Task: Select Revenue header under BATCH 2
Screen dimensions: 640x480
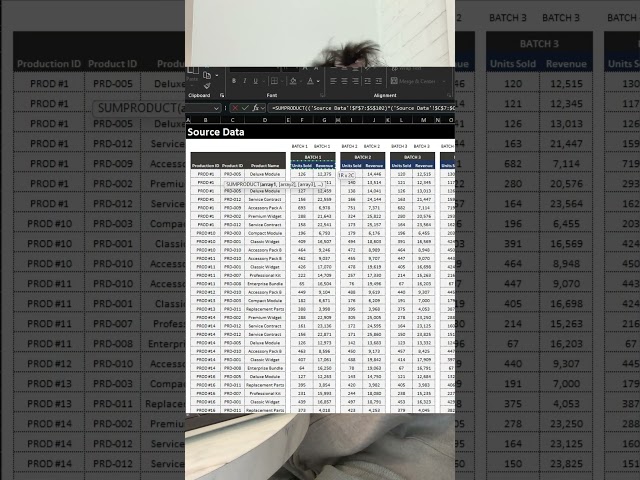Action: click(374, 165)
